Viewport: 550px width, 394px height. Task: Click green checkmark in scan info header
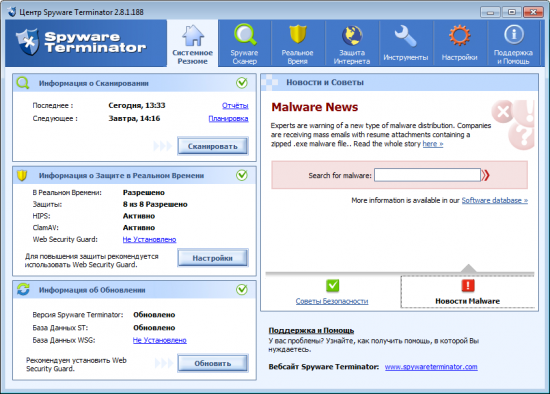coord(242,83)
